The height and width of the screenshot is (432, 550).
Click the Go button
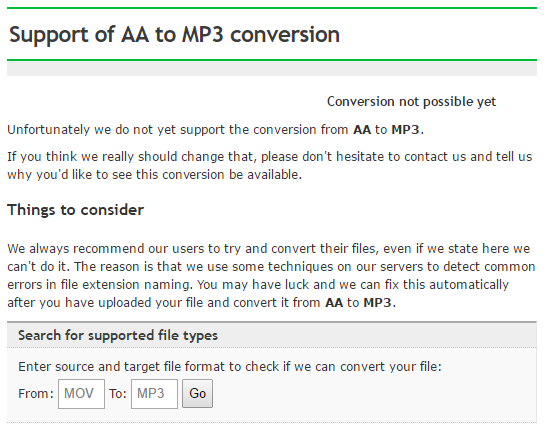pos(197,393)
